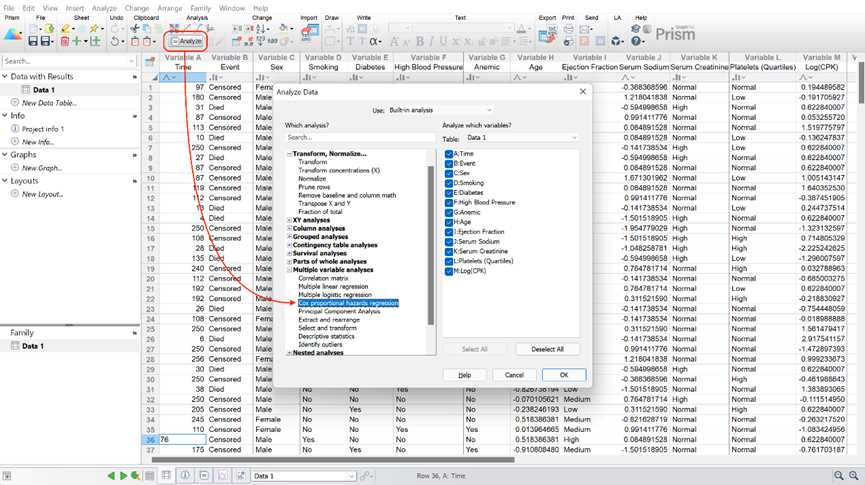
Task: Select Principal Component Analysis item
Action: pos(339,311)
